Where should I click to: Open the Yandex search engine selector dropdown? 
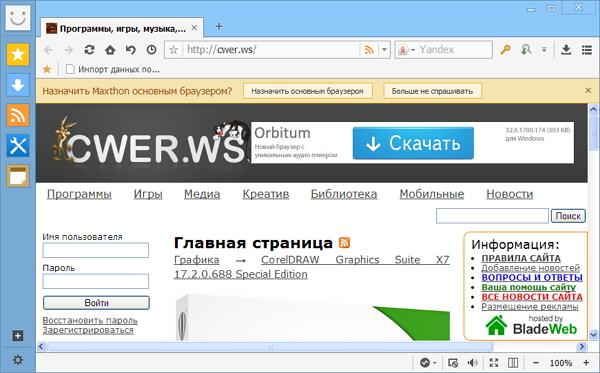click(406, 50)
